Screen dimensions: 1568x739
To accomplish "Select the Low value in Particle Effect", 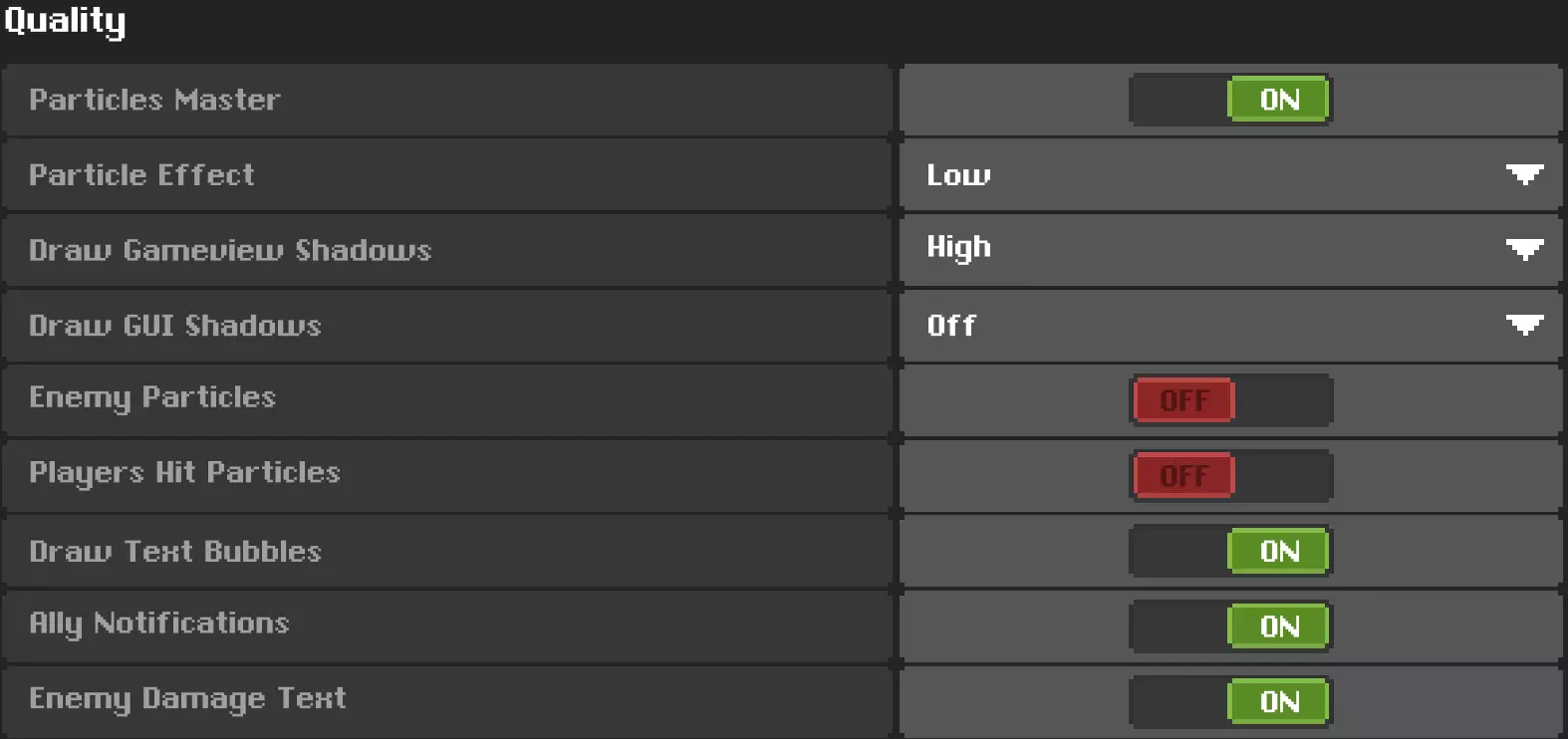I will [x=958, y=175].
